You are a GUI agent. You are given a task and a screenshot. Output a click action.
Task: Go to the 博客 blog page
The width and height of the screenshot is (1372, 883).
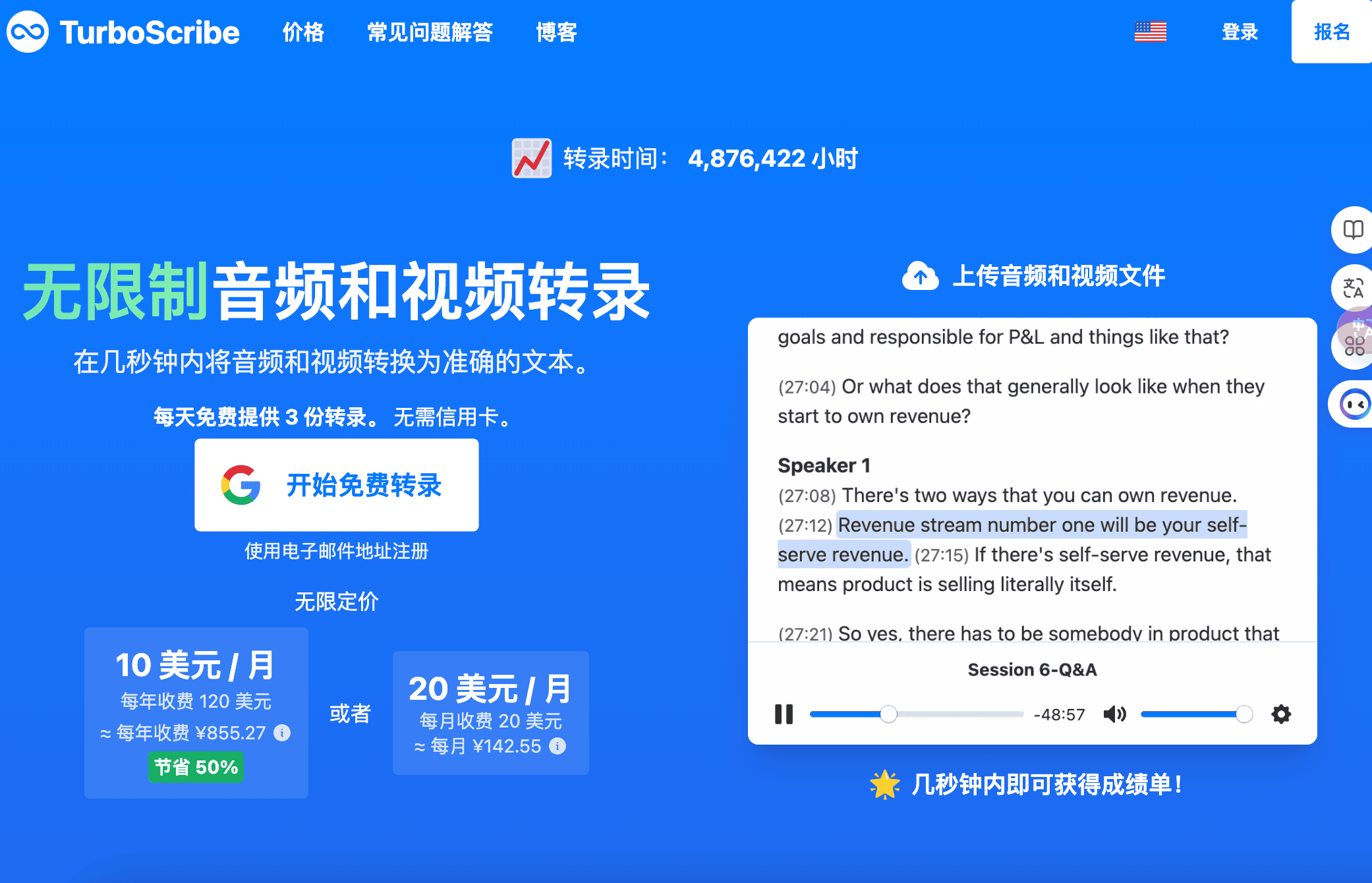(556, 32)
